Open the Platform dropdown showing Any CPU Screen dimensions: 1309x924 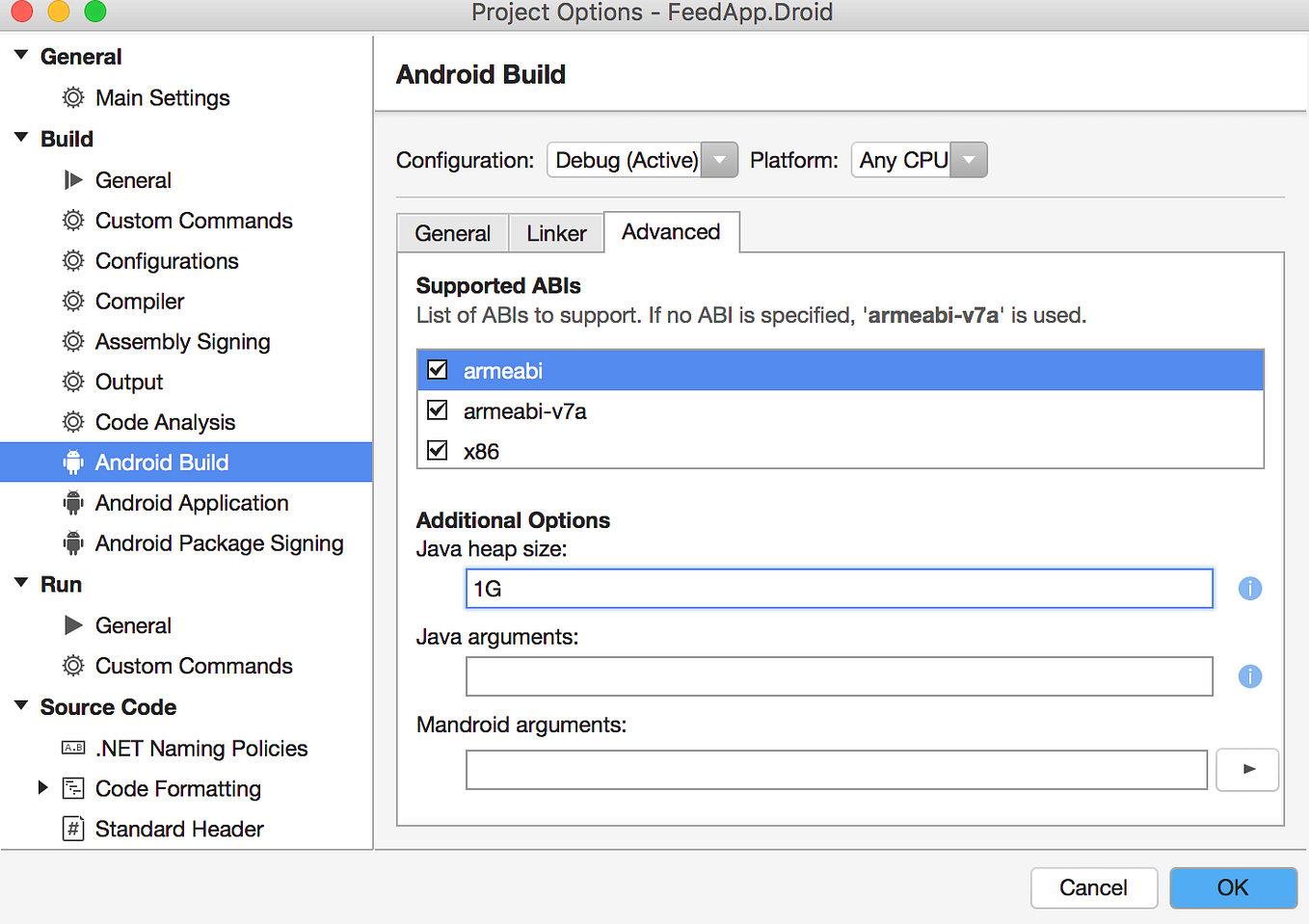click(969, 160)
